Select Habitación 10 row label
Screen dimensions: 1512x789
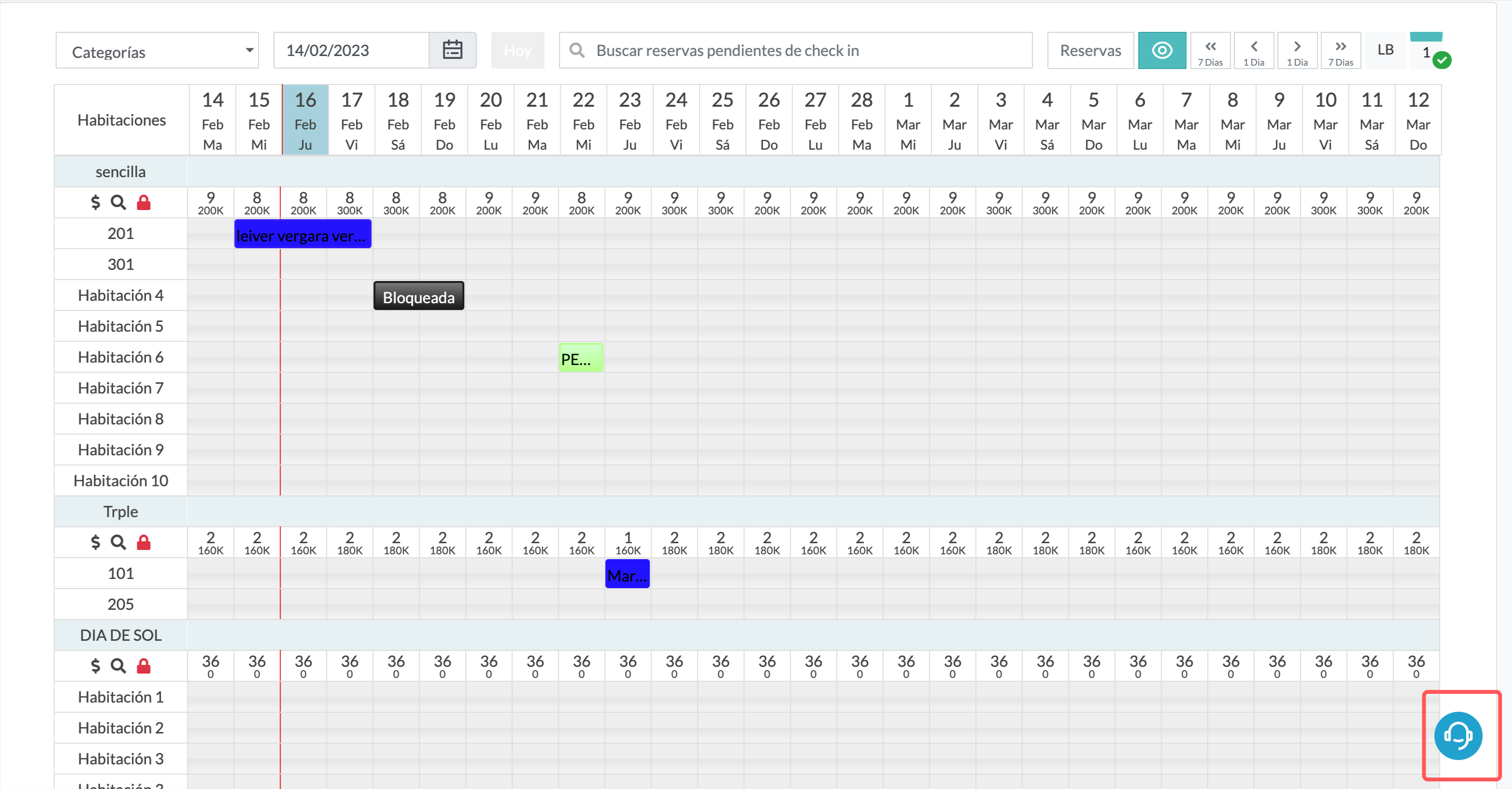(x=121, y=480)
